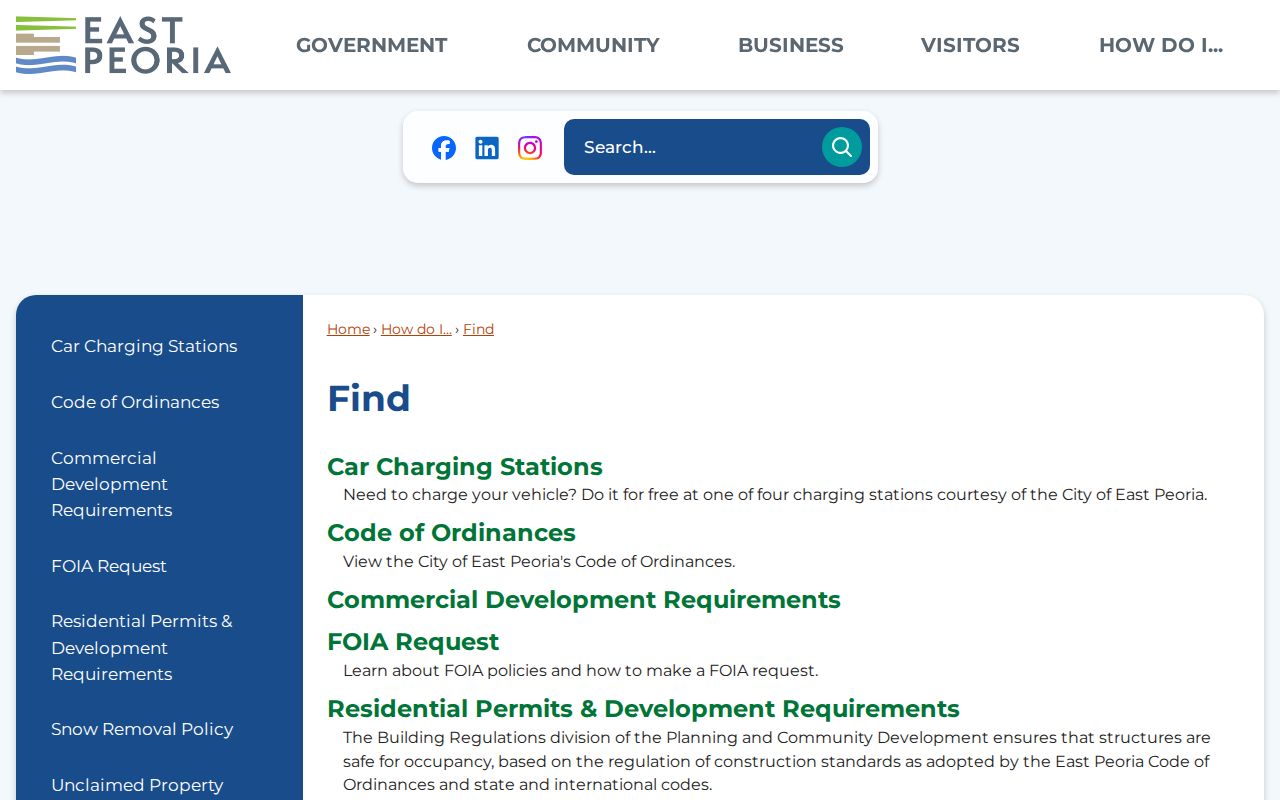Open Residential Permits & Development Requirements heading
Image resolution: width=1280 pixels, height=800 pixels.
[x=643, y=709]
